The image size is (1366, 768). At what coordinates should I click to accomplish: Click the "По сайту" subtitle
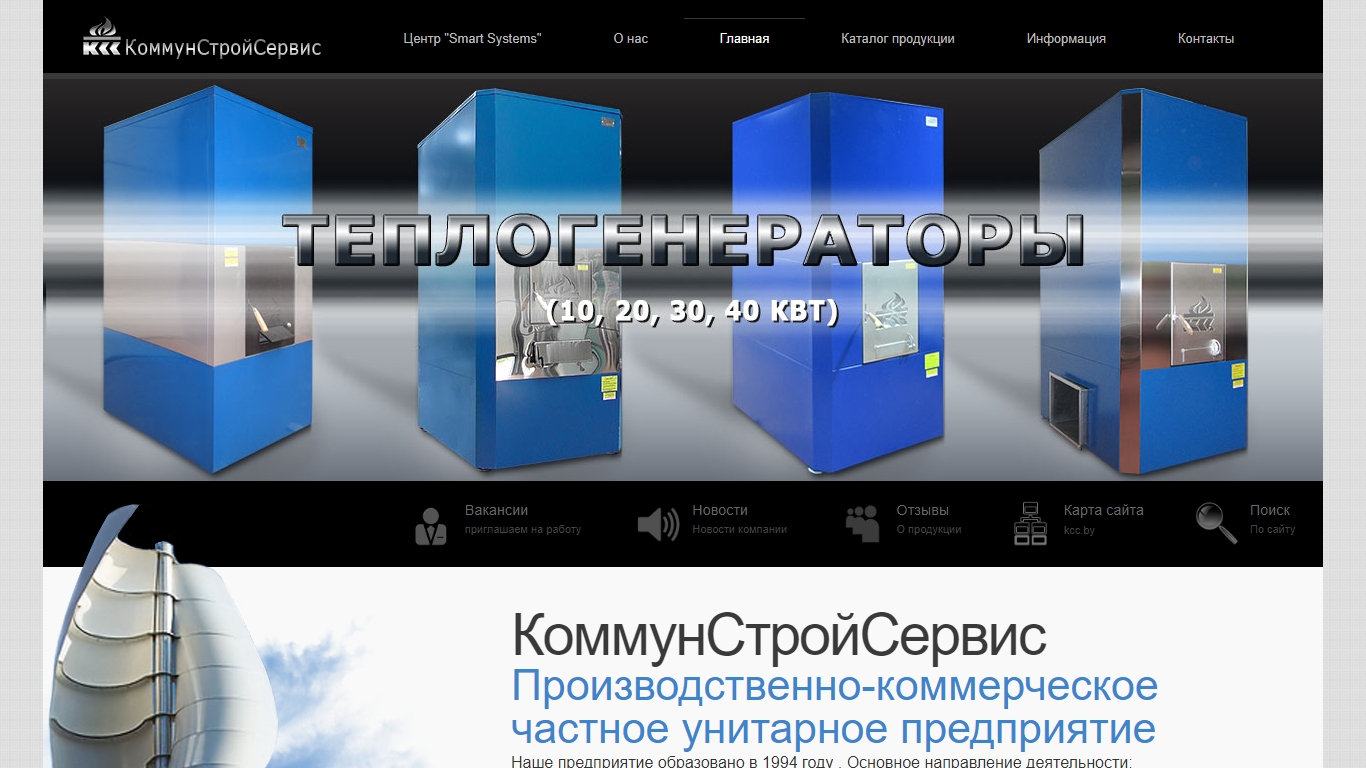click(1273, 530)
